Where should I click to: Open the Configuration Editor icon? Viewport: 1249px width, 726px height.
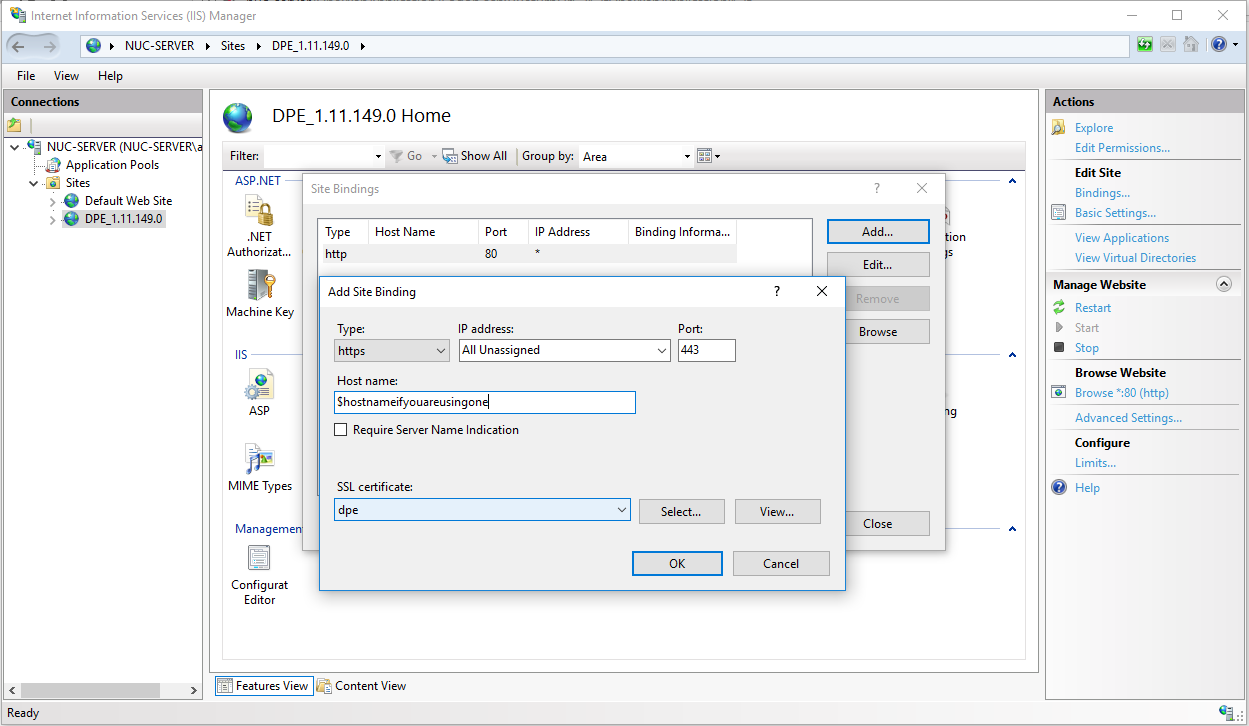coord(259,558)
